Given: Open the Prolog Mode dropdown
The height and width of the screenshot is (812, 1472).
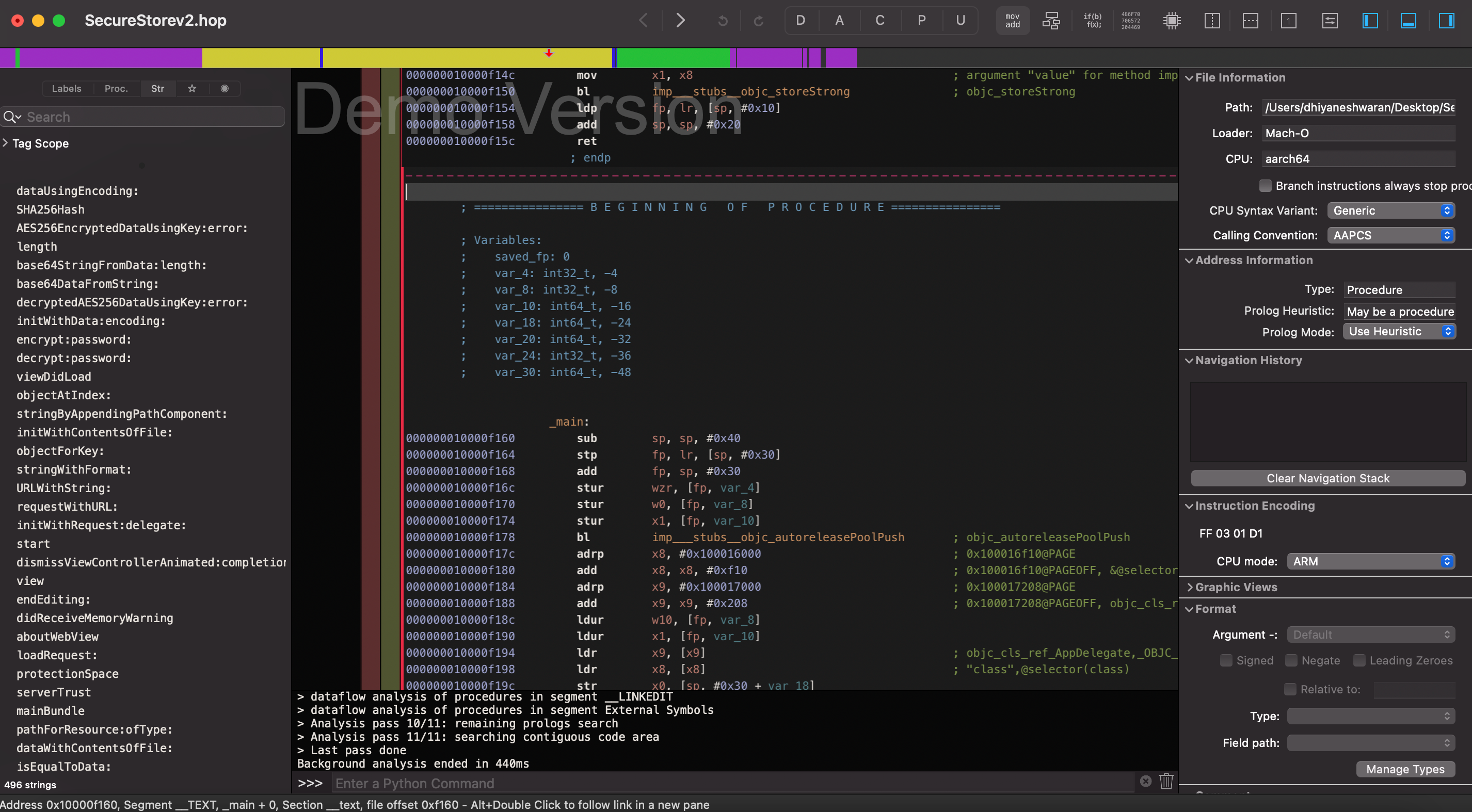Looking at the screenshot, I should pyautogui.click(x=1399, y=332).
